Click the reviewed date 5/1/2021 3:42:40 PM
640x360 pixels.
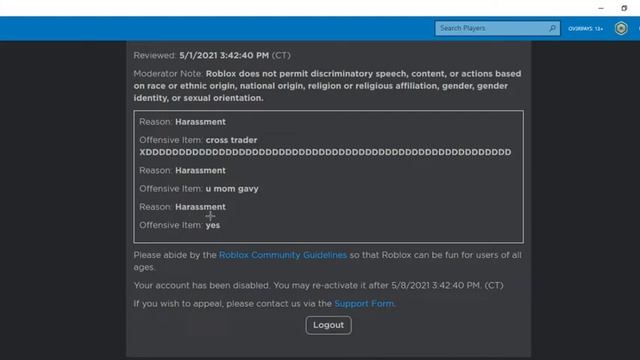click(x=224, y=56)
